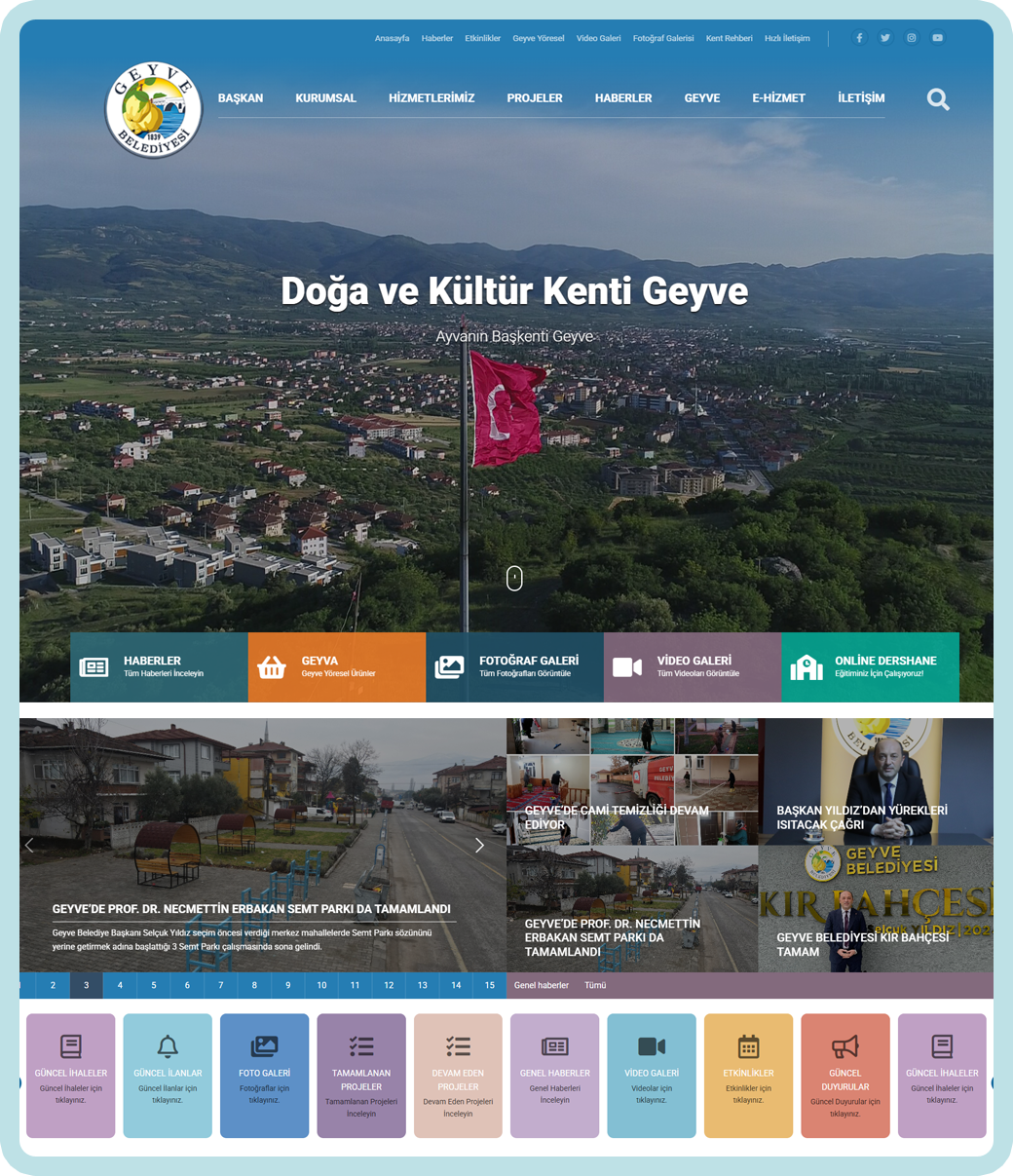
Task: Expand the Hizmetlerimiz main menu
Action: pyautogui.click(x=431, y=98)
